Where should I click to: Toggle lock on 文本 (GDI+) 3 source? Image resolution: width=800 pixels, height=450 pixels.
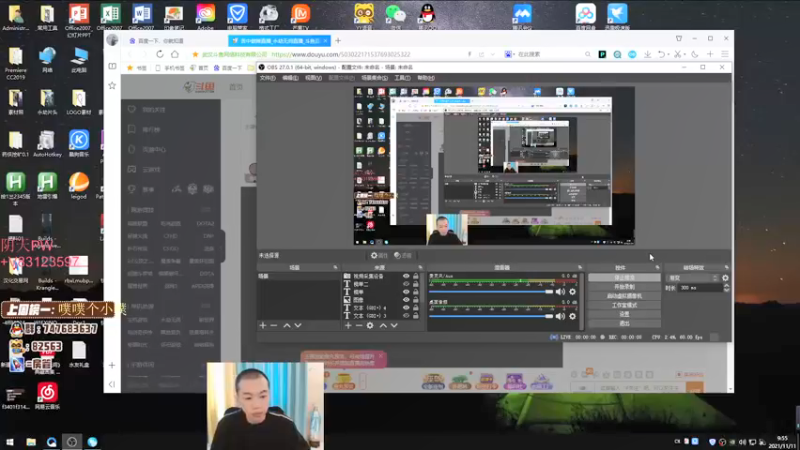416,316
